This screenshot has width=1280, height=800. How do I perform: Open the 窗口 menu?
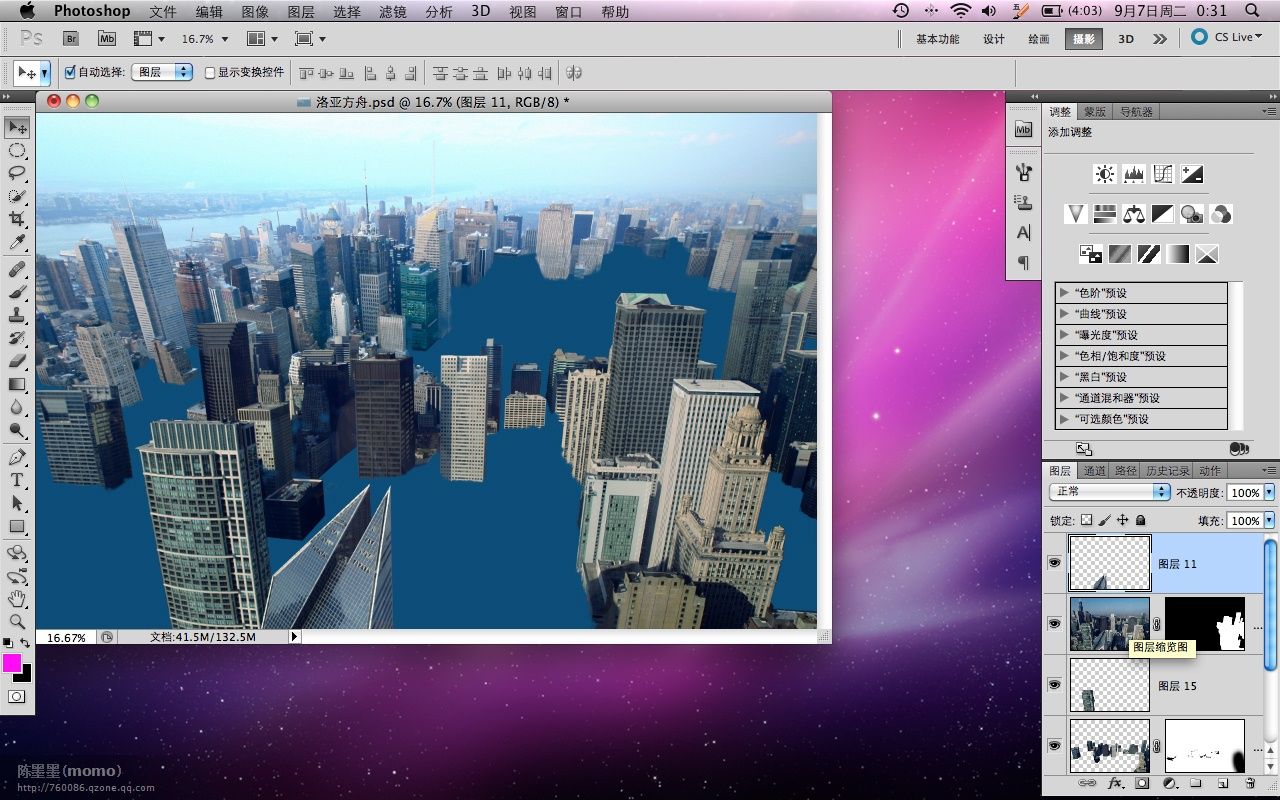tap(569, 12)
